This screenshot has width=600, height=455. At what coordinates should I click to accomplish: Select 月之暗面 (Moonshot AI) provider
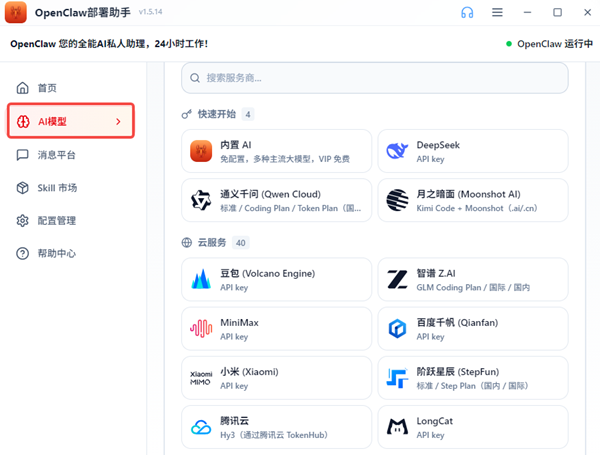point(473,200)
